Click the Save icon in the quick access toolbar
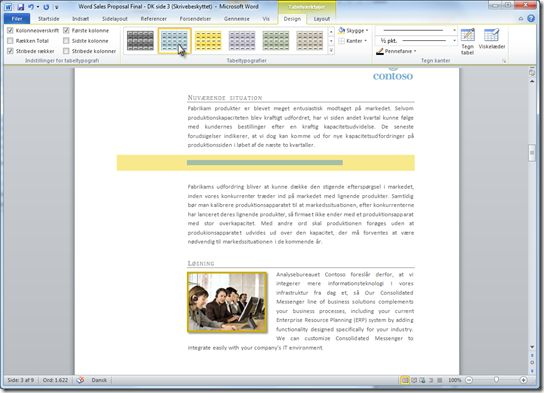Screen dimensions: 544x393 click(20, 7)
